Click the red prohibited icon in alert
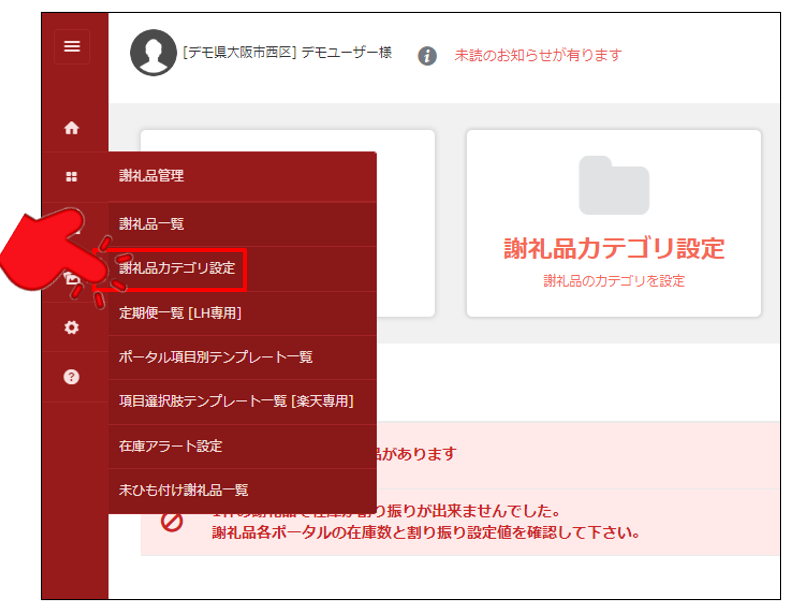801x613 pixels. pos(172,521)
